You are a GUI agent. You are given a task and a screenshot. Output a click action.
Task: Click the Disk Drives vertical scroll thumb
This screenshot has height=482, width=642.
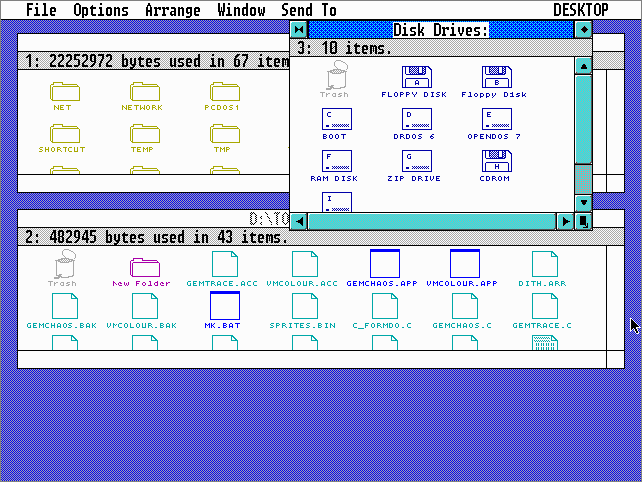click(583, 120)
